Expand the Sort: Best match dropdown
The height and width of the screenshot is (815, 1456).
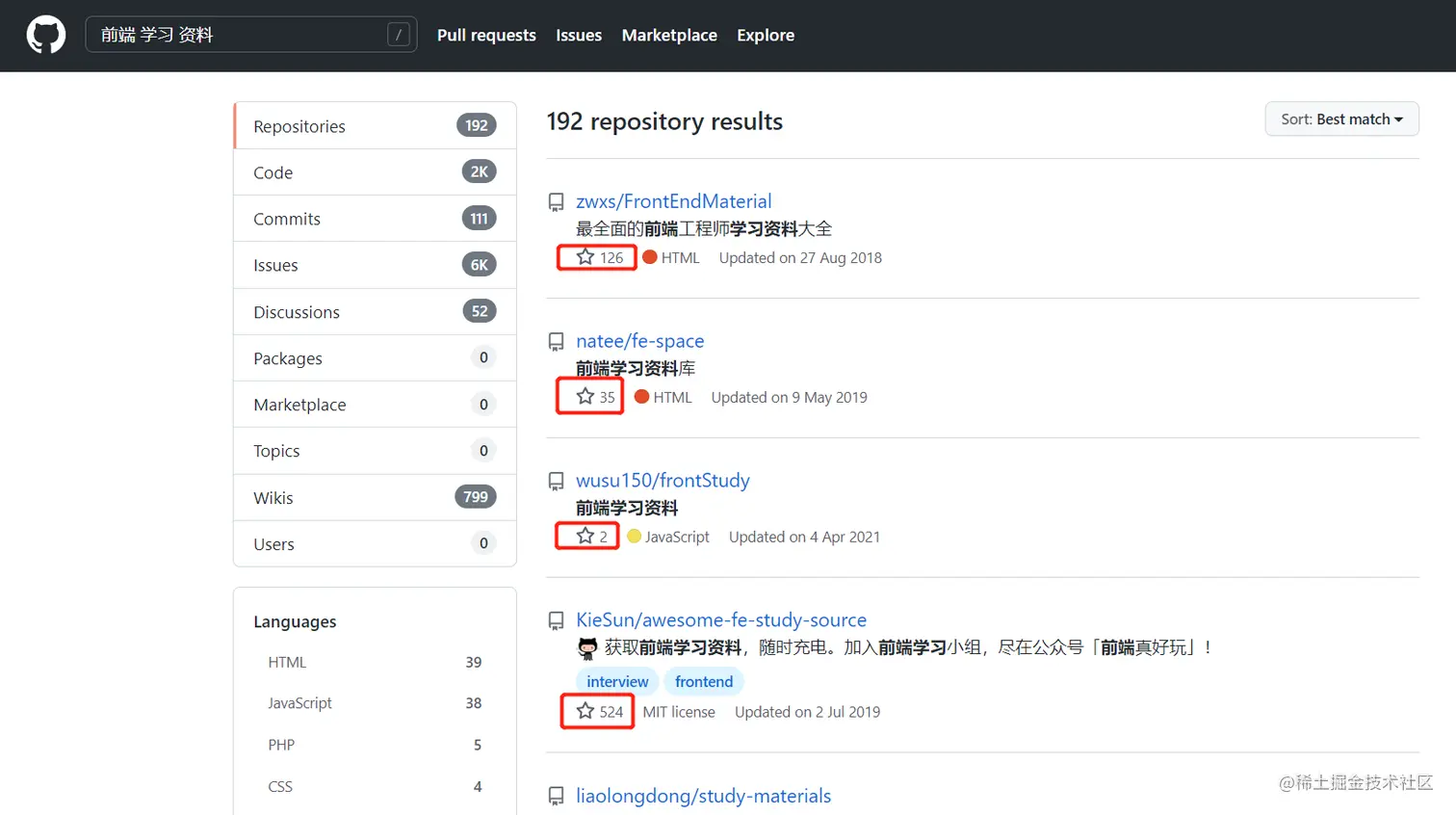click(x=1341, y=119)
